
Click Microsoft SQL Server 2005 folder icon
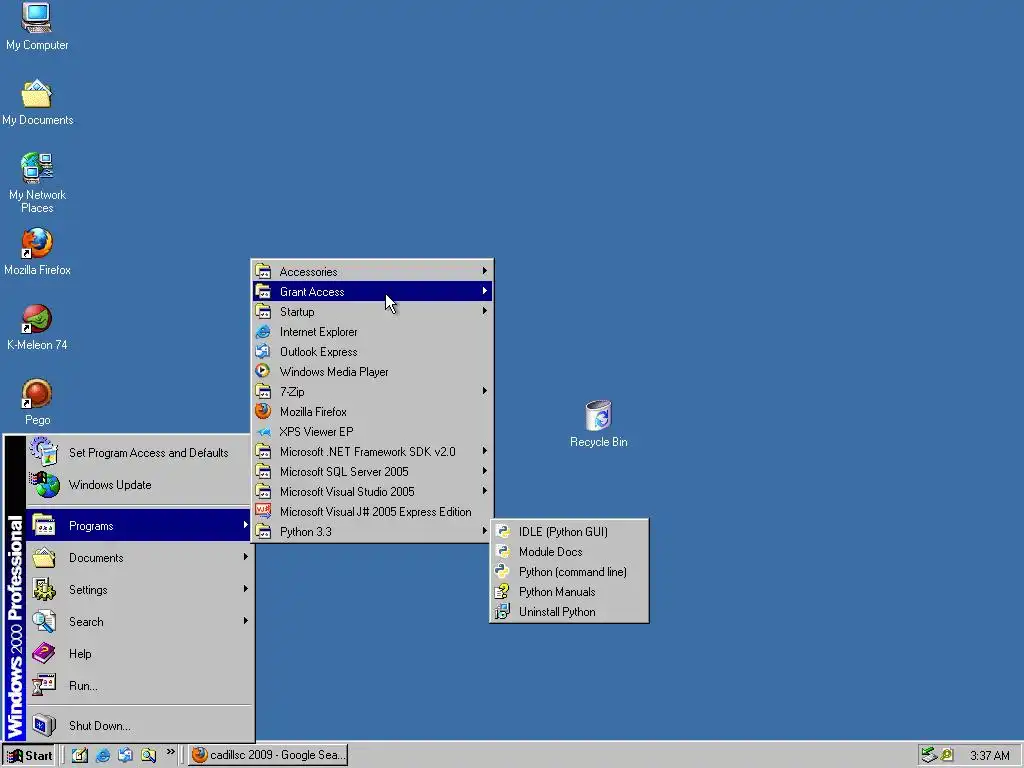[263, 472]
